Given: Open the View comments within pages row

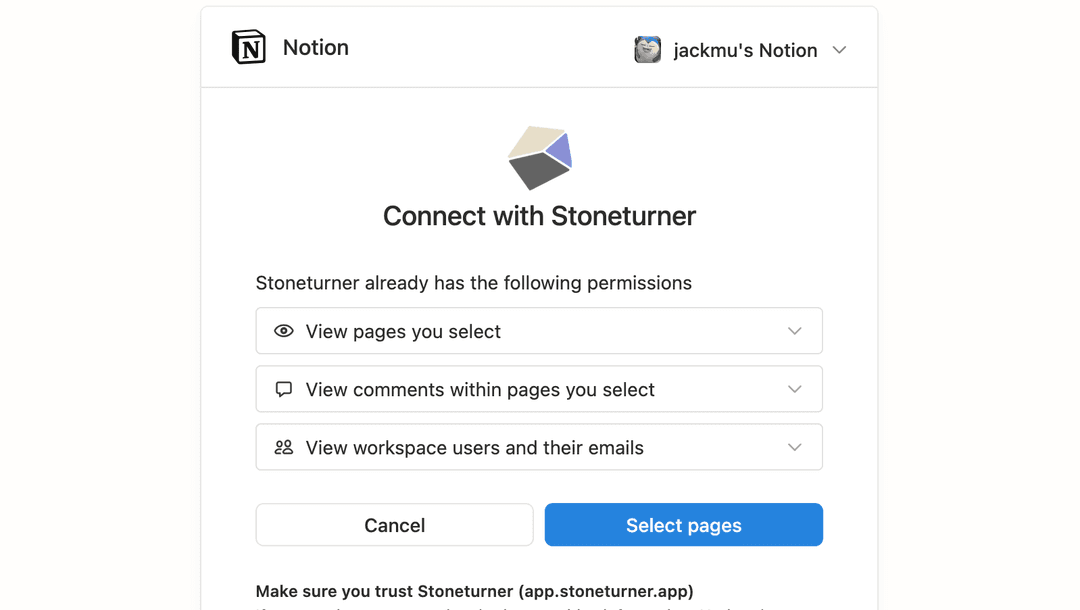Looking at the screenshot, I should tap(539, 389).
